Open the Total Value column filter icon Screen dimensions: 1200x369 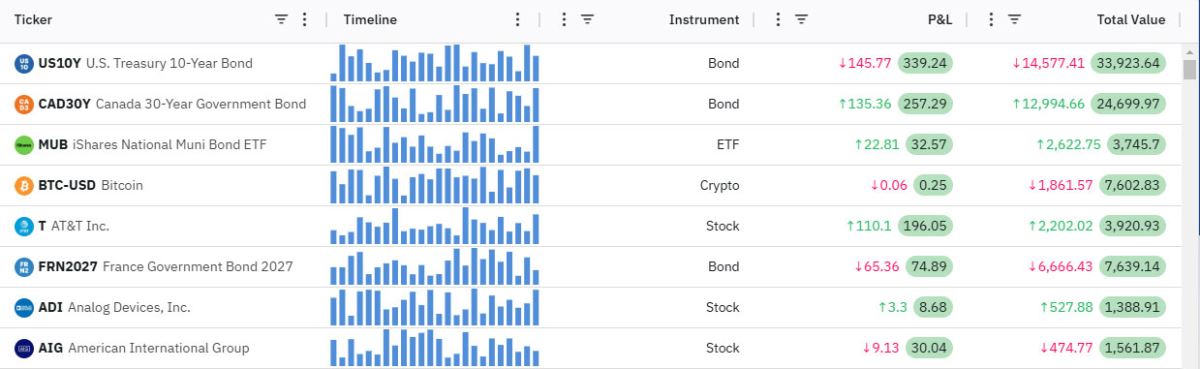[1014, 20]
